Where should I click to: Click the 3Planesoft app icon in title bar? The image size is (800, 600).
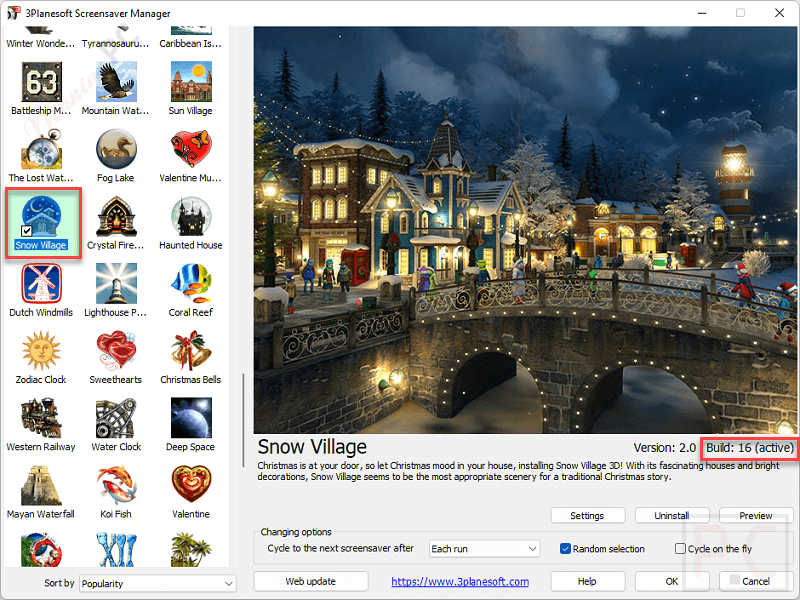[14, 13]
